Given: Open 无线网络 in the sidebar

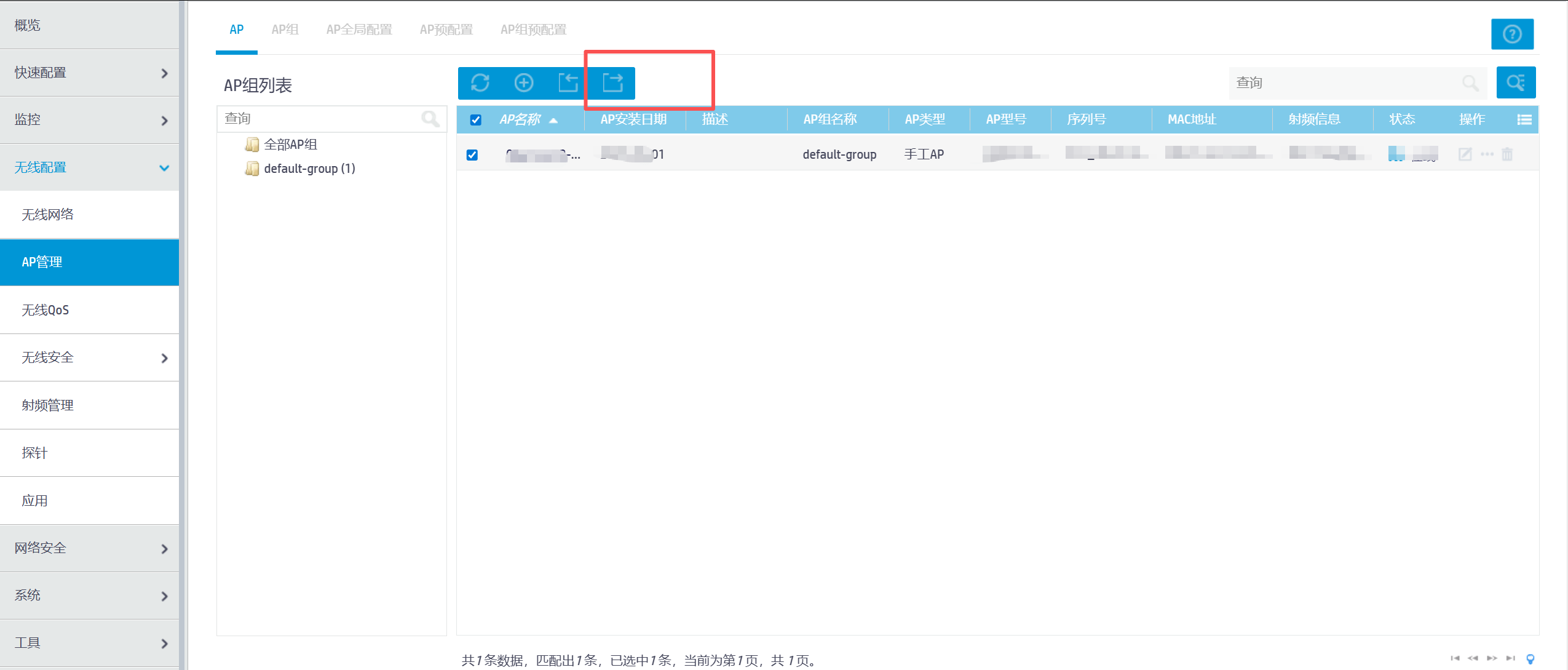Looking at the screenshot, I should click(48, 214).
